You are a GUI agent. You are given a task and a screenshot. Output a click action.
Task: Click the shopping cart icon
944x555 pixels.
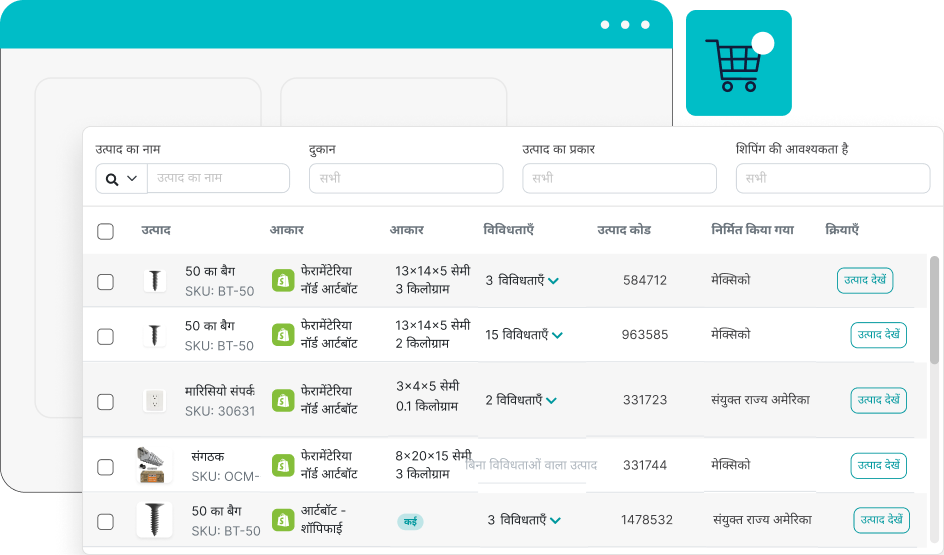click(x=735, y=64)
